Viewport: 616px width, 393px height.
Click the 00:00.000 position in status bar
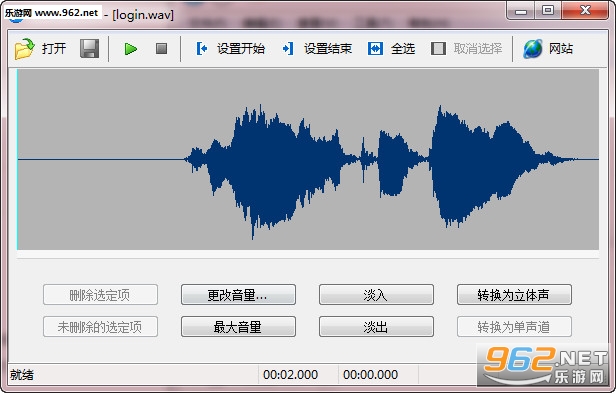pyautogui.click(x=370, y=375)
